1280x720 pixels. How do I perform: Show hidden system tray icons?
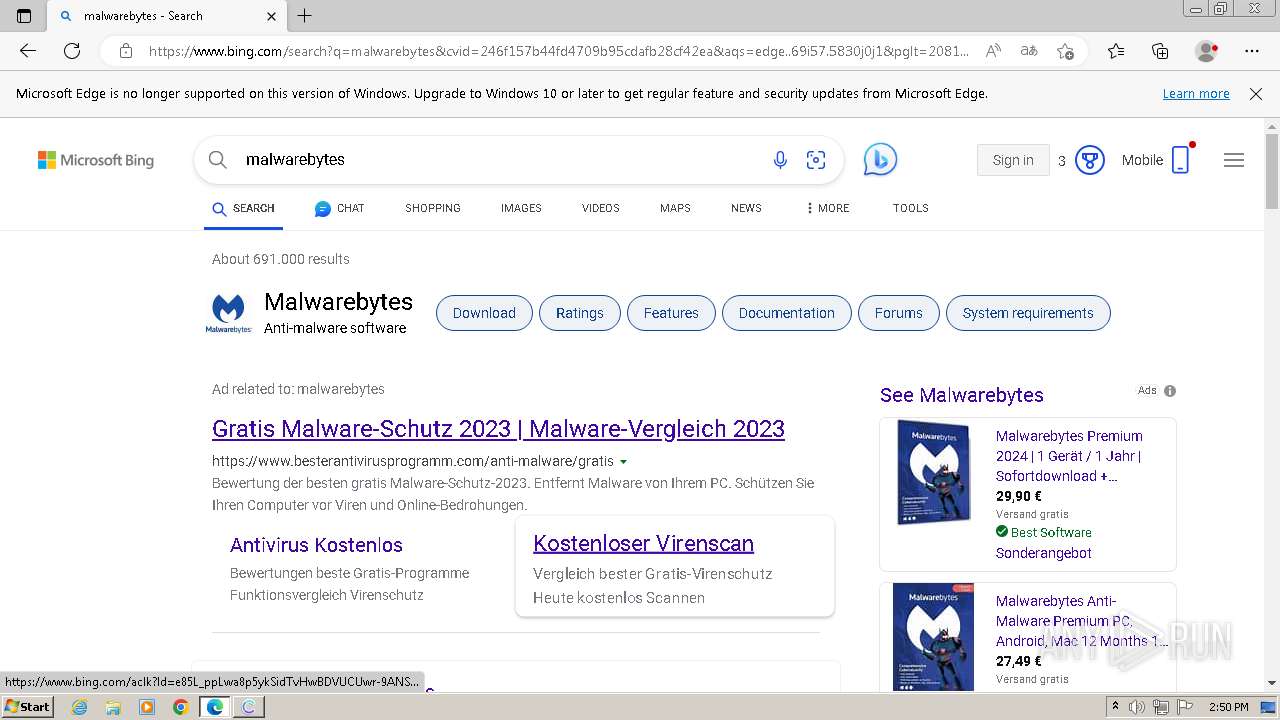click(x=1116, y=707)
